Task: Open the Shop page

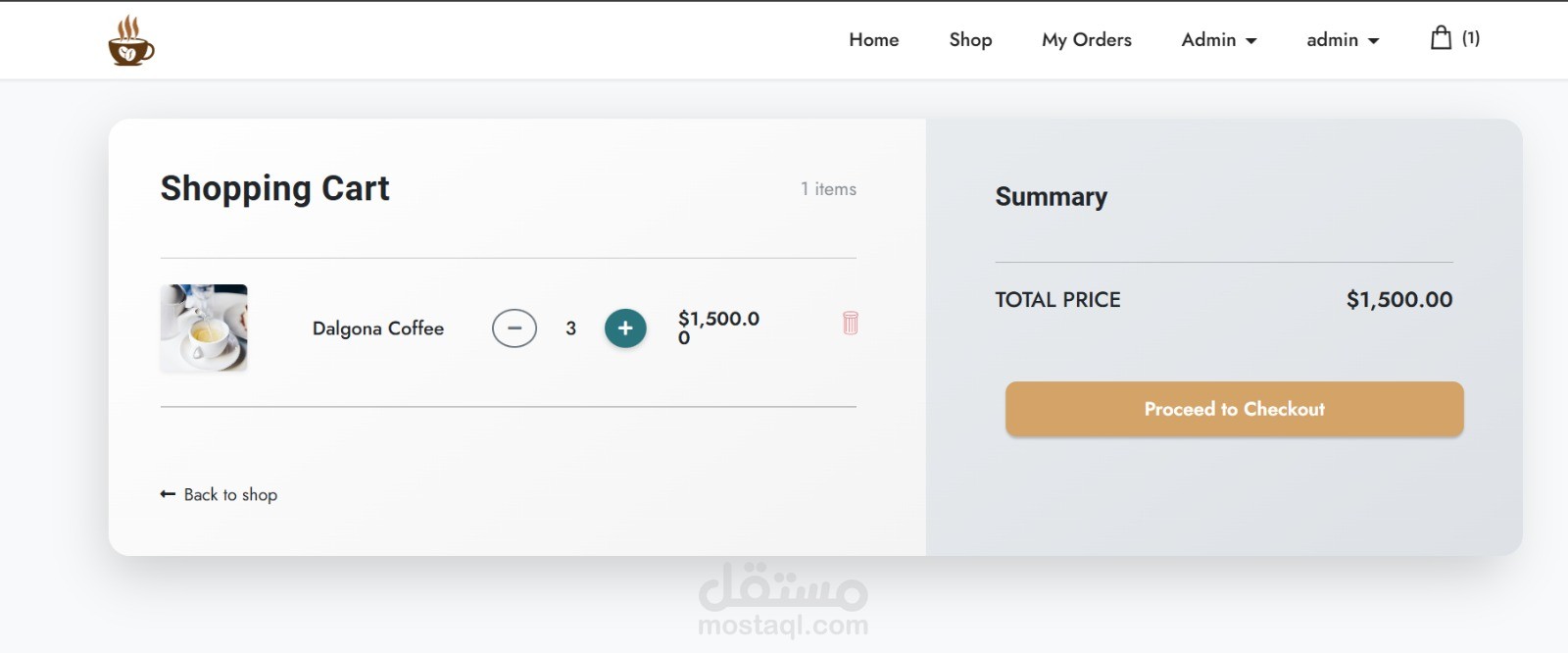Action: point(970,40)
